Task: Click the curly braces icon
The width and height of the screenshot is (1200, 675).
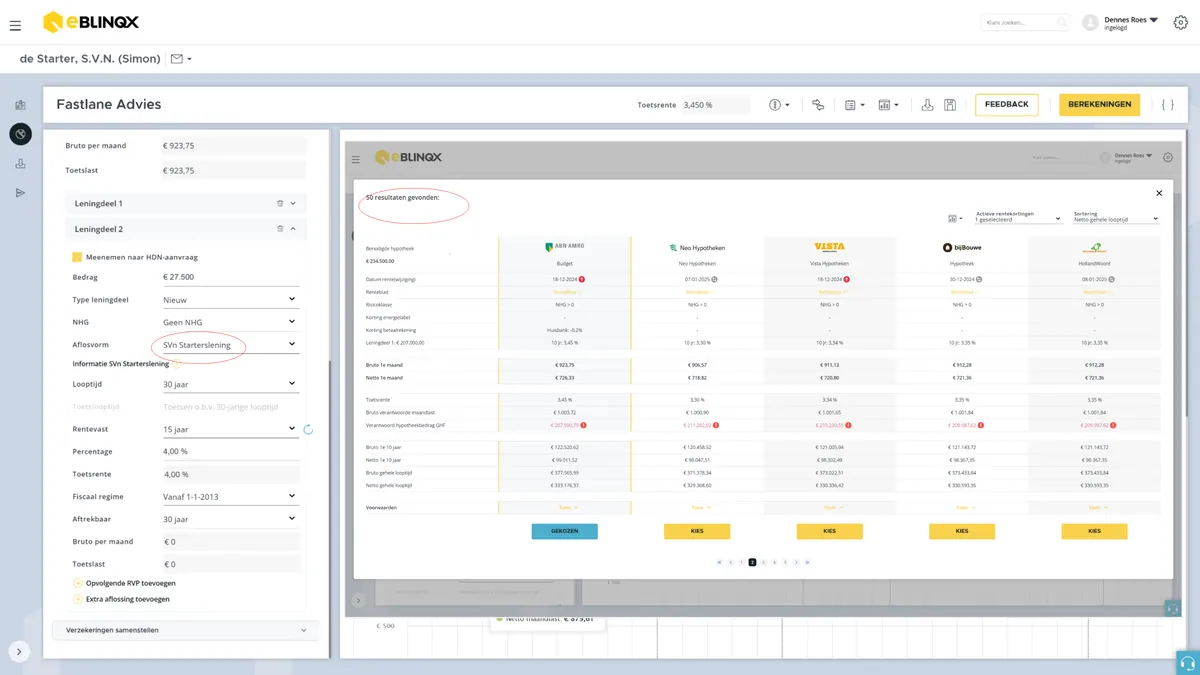Action: coord(1167,105)
